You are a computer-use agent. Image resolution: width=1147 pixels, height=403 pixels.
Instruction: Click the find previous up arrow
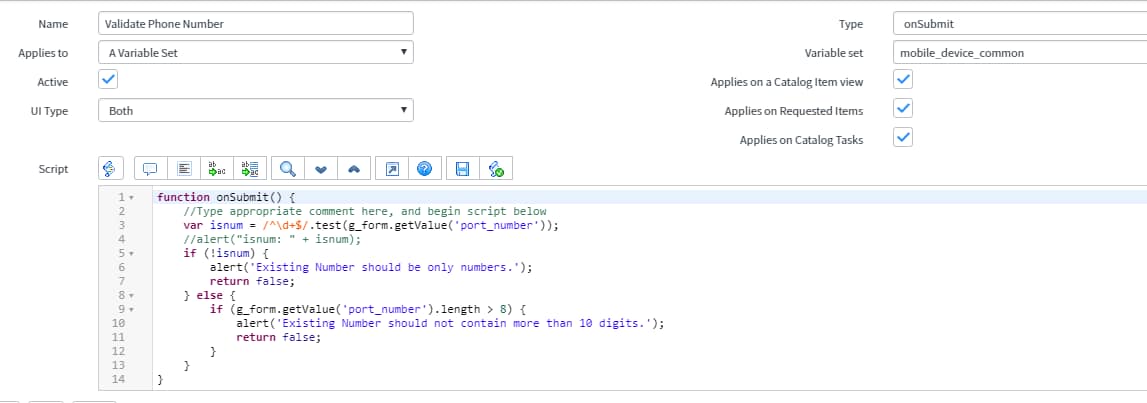[x=354, y=169]
